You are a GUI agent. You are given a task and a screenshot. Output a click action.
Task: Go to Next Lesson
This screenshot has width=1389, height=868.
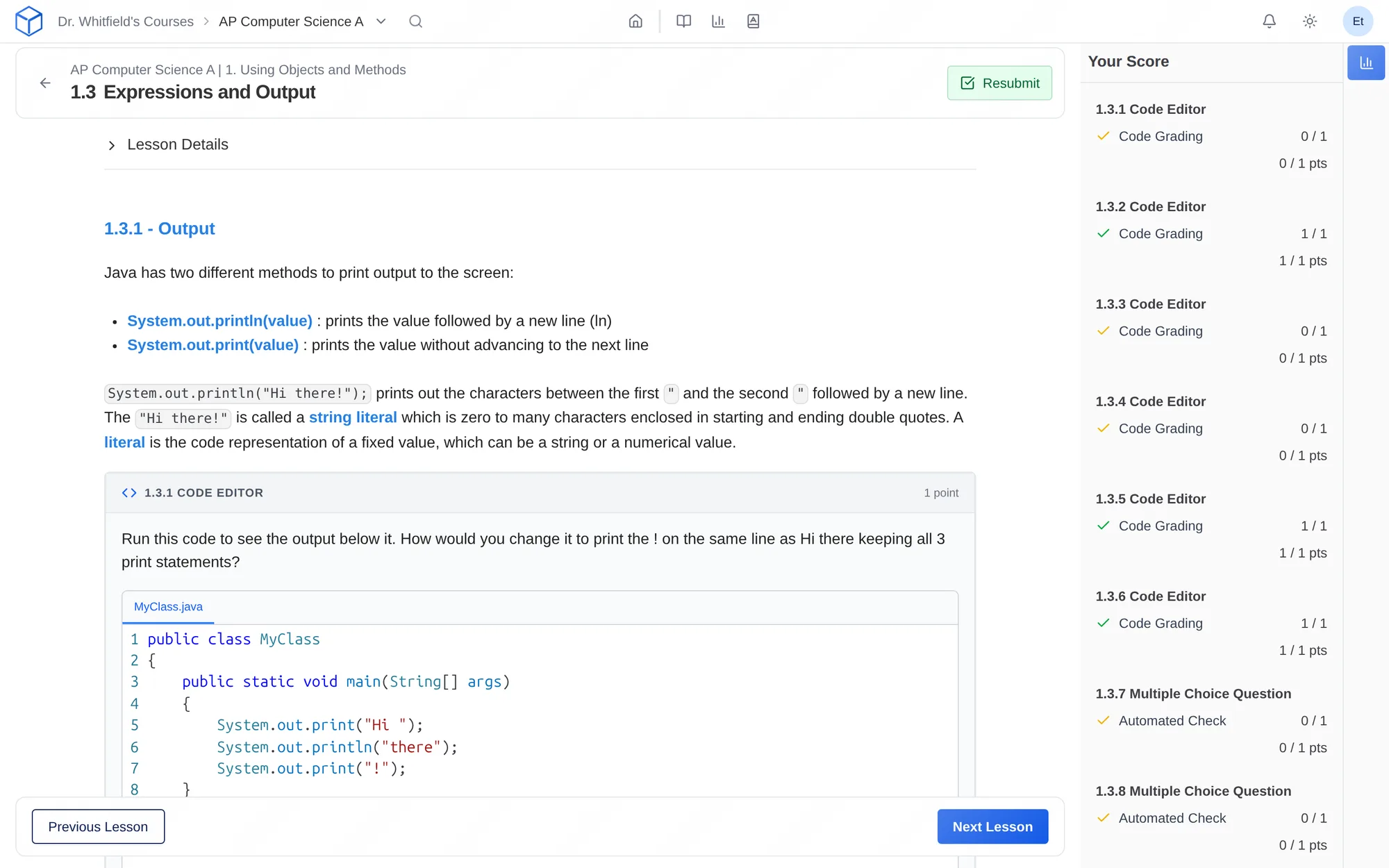992,826
